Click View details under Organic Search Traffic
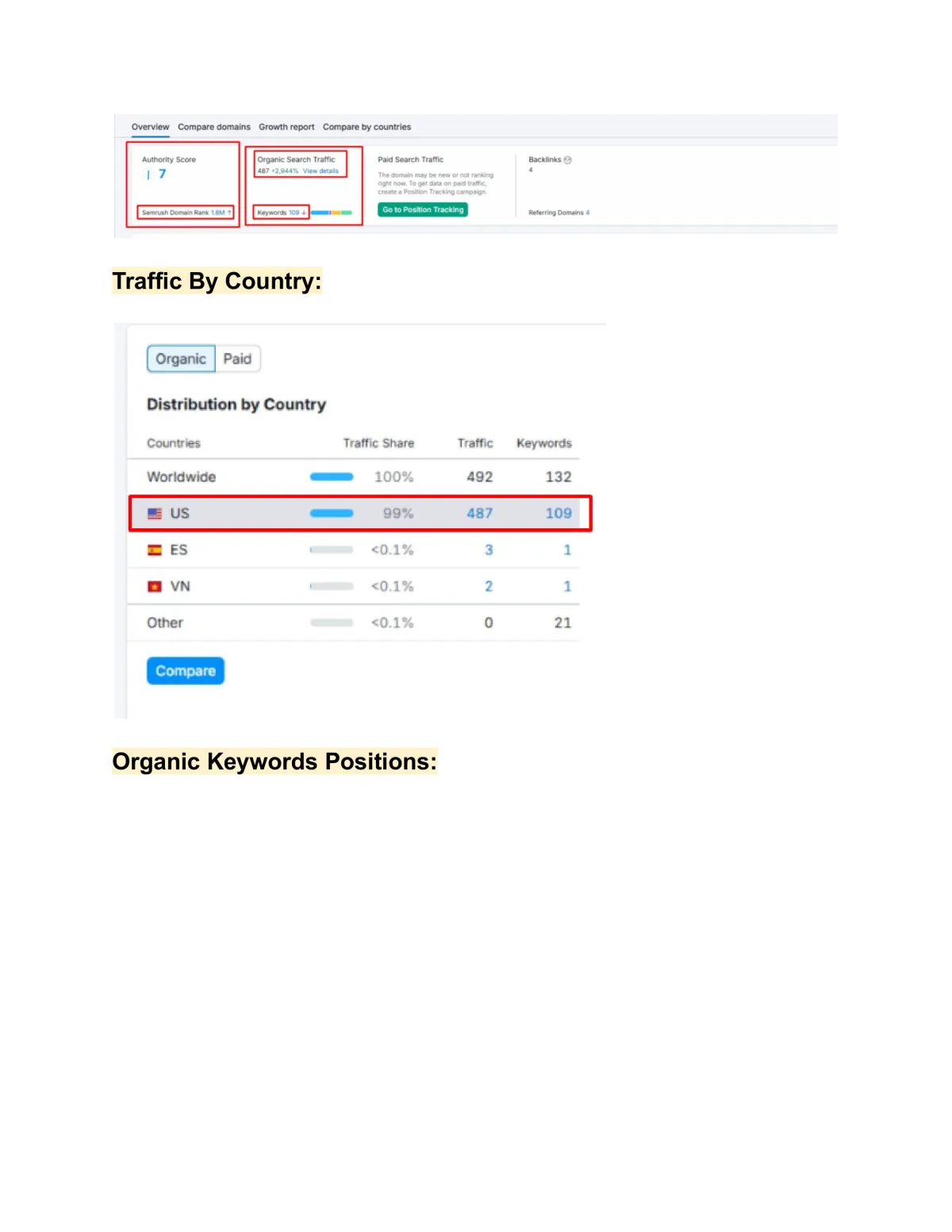 click(x=321, y=171)
